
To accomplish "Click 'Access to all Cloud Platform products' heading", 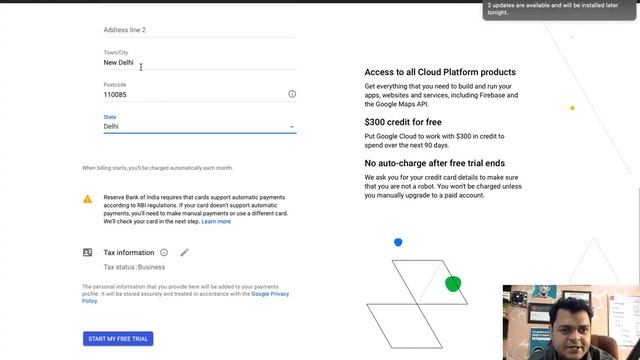I will click(440, 72).
